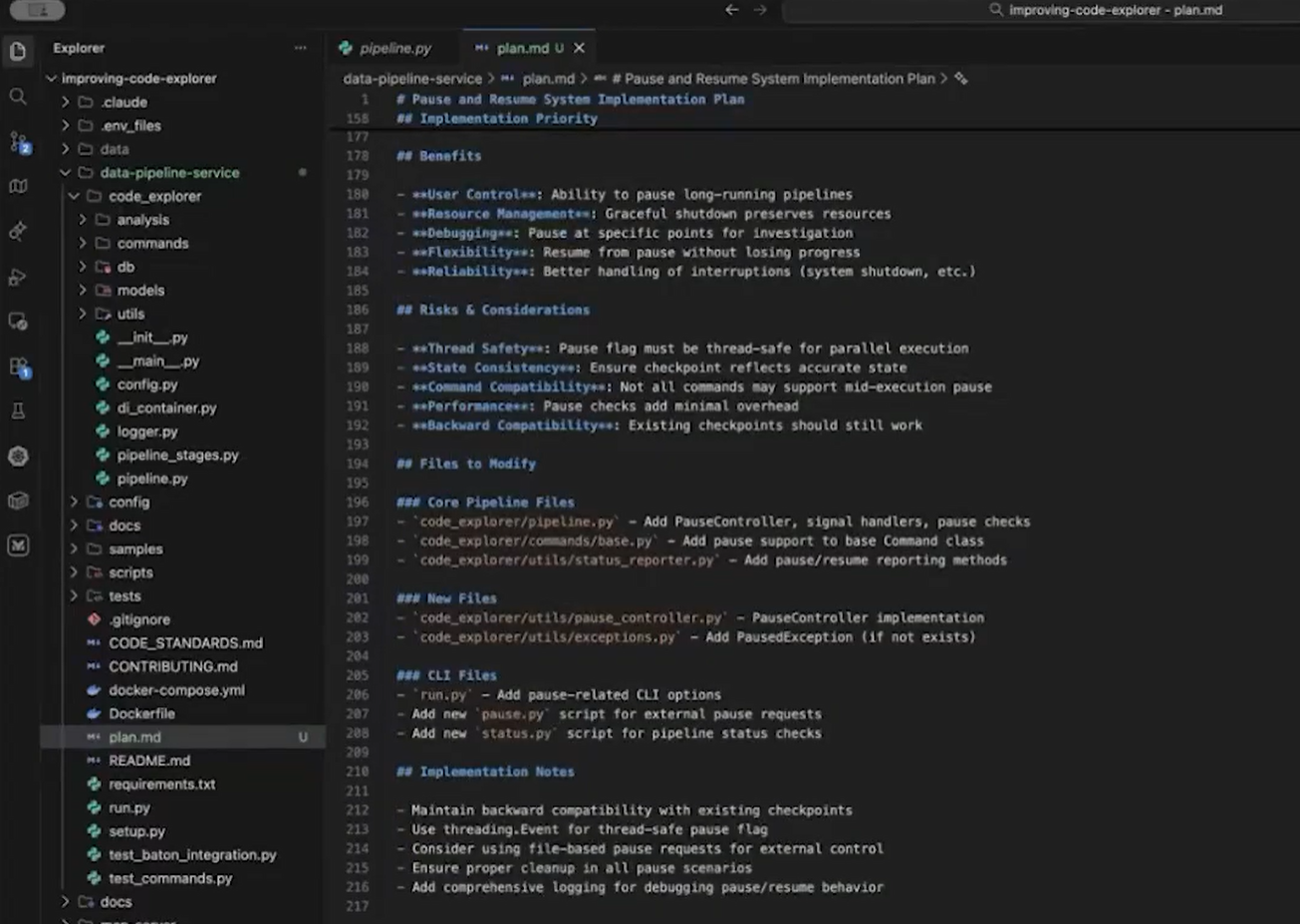Screen dimensions: 1300x924
Task: Expand the commands folder chevron
Action: [x=83, y=243]
